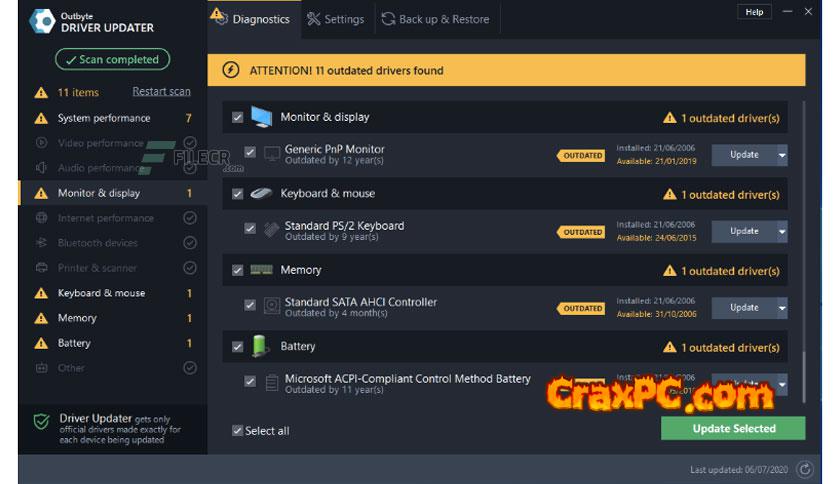The image size is (836, 484).
Task: Click the Printer & scanner sidebar icon
Action: [42, 268]
